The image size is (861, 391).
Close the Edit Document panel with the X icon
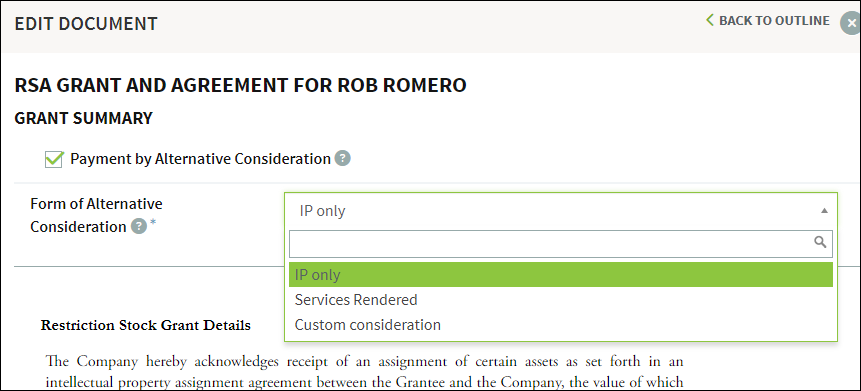point(851,23)
